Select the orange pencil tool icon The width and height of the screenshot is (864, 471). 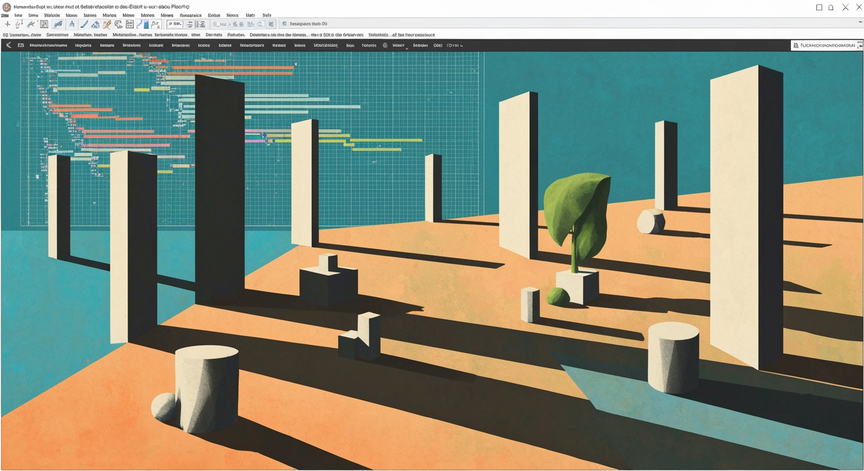coord(107,24)
